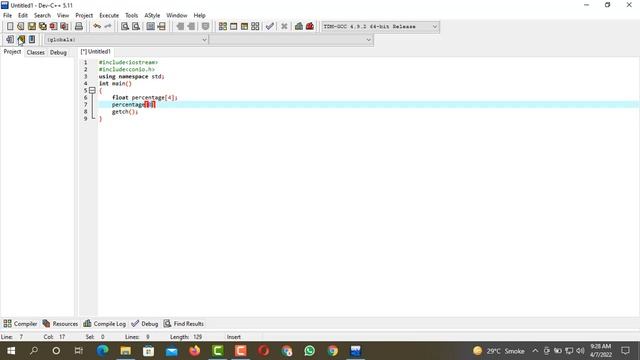The height and width of the screenshot is (360, 640).
Task: Open the Search menu
Action: point(42,16)
